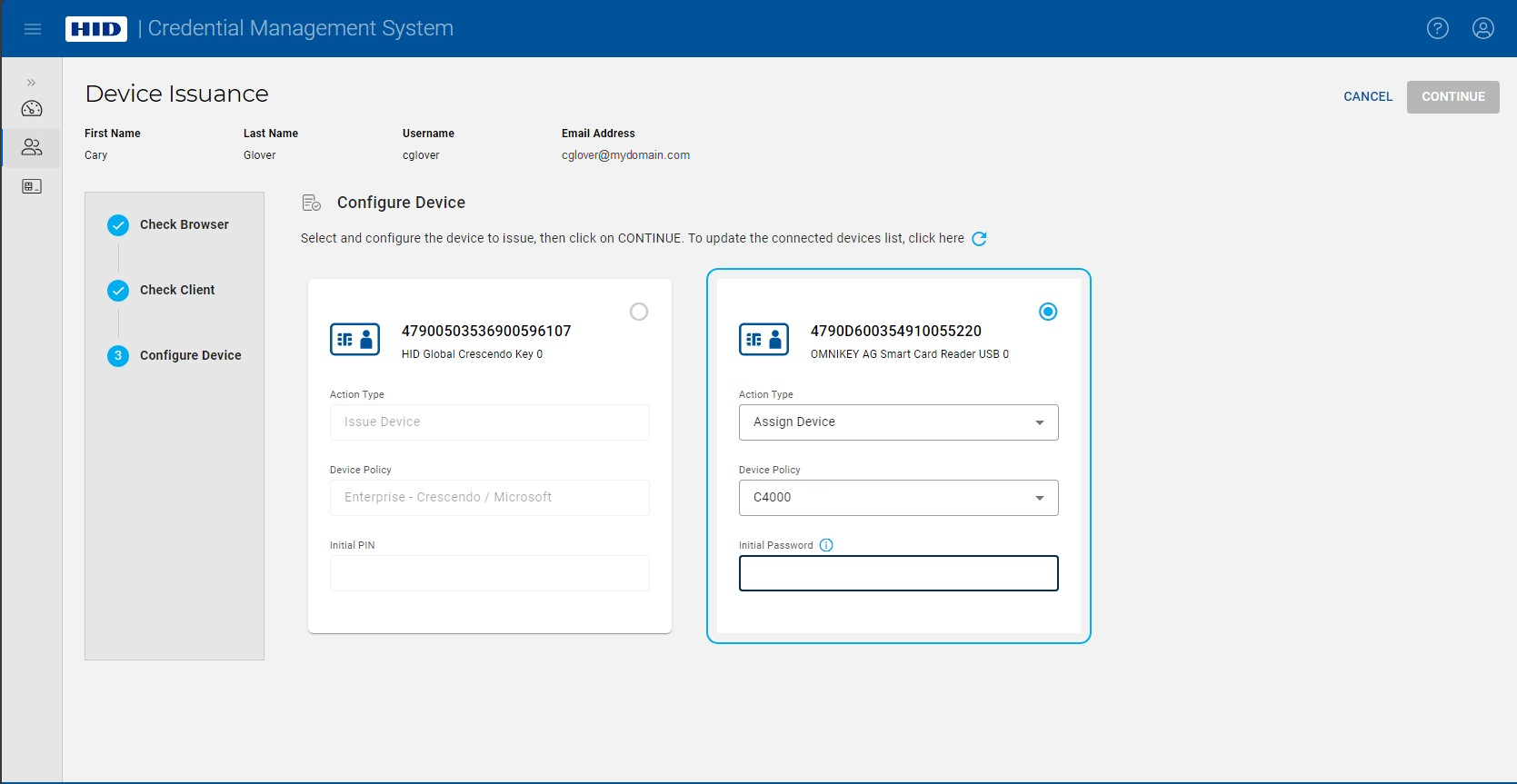Expand the sidebar with double chevron
The width and height of the screenshot is (1517, 784).
32,83
